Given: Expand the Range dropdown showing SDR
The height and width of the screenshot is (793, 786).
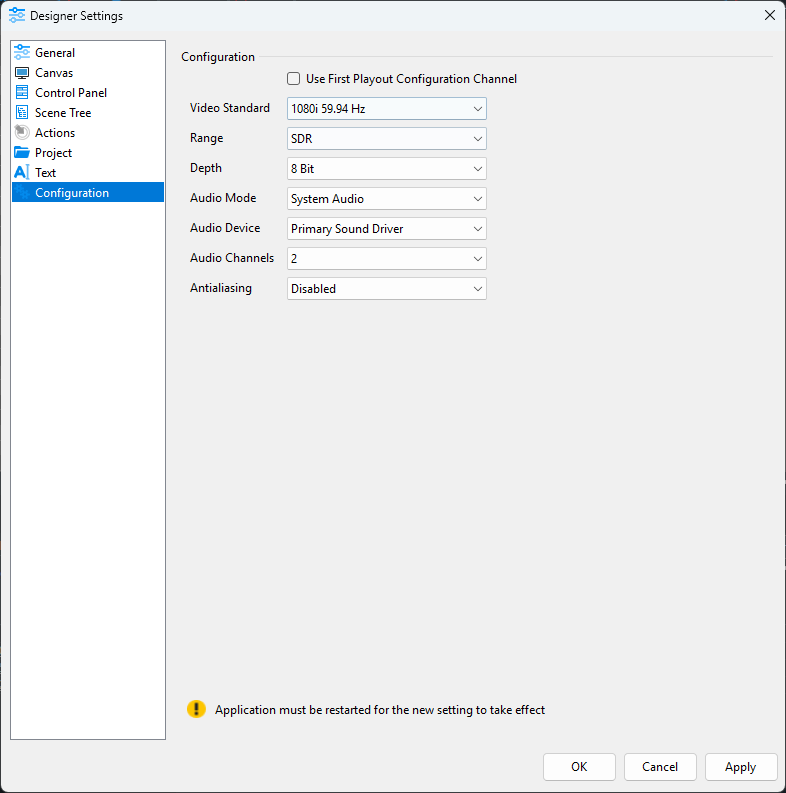Looking at the screenshot, I should click(x=386, y=138).
